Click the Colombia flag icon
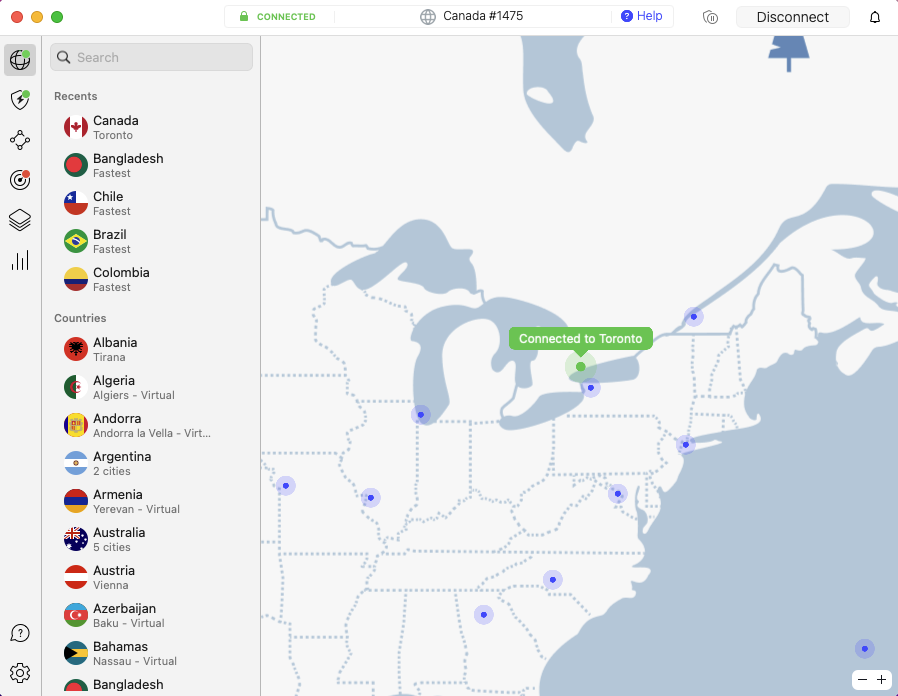This screenshot has height=696, width=898. (x=76, y=279)
